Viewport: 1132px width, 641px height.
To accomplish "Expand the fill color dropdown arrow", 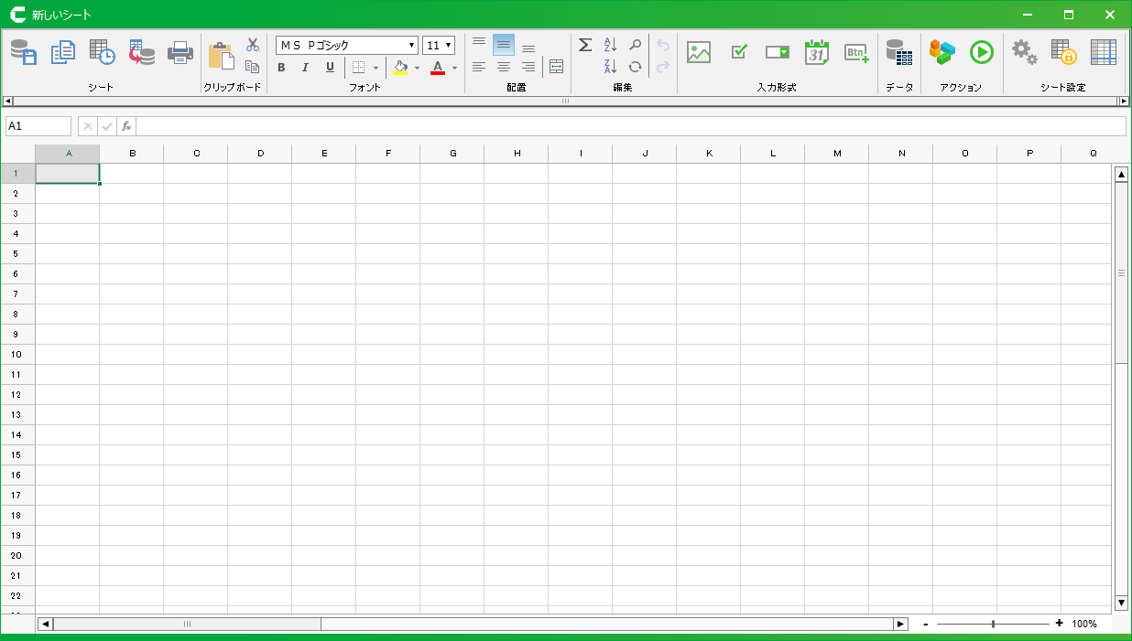I will [x=417, y=68].
